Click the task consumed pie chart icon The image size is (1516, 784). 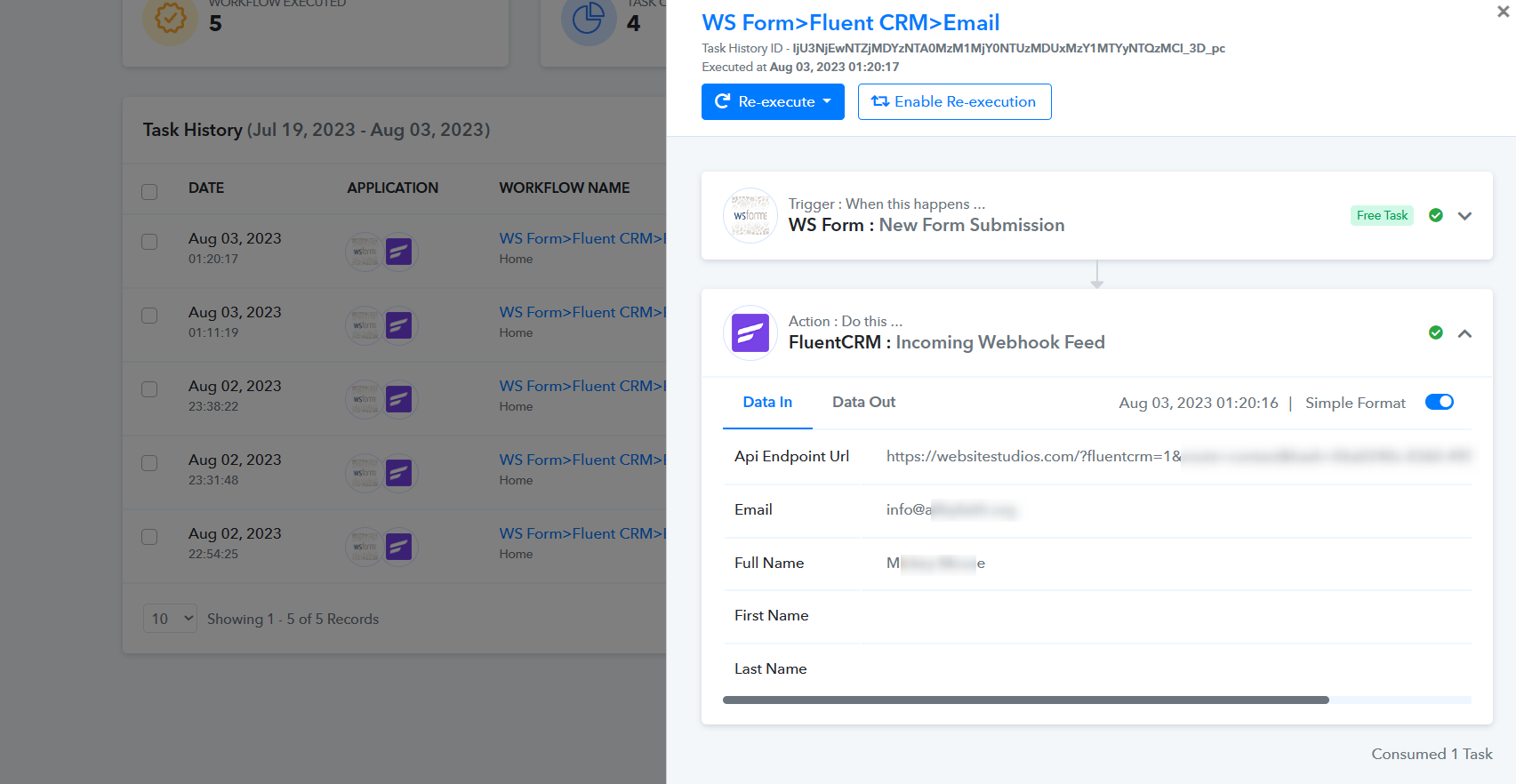(x=589, y=20)
